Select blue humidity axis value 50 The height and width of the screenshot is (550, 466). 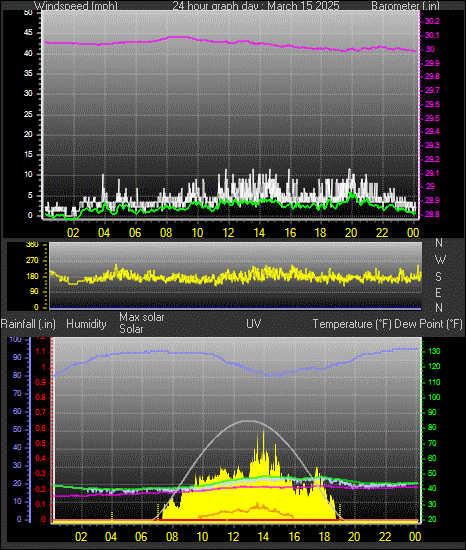pyautogui.click(x=17, y=430)
